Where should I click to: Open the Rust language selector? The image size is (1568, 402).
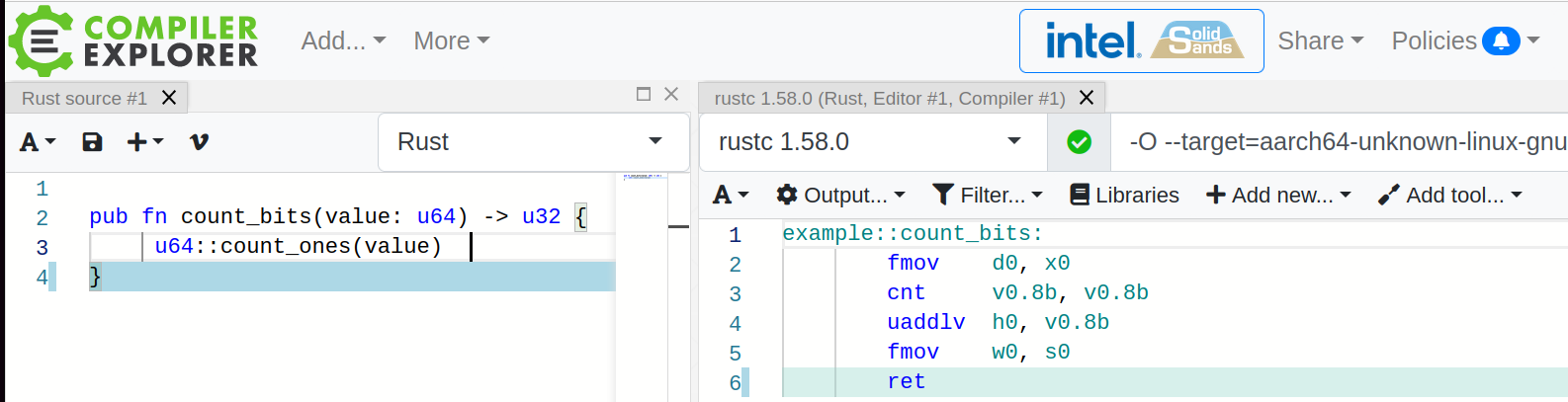click(533, 142)
